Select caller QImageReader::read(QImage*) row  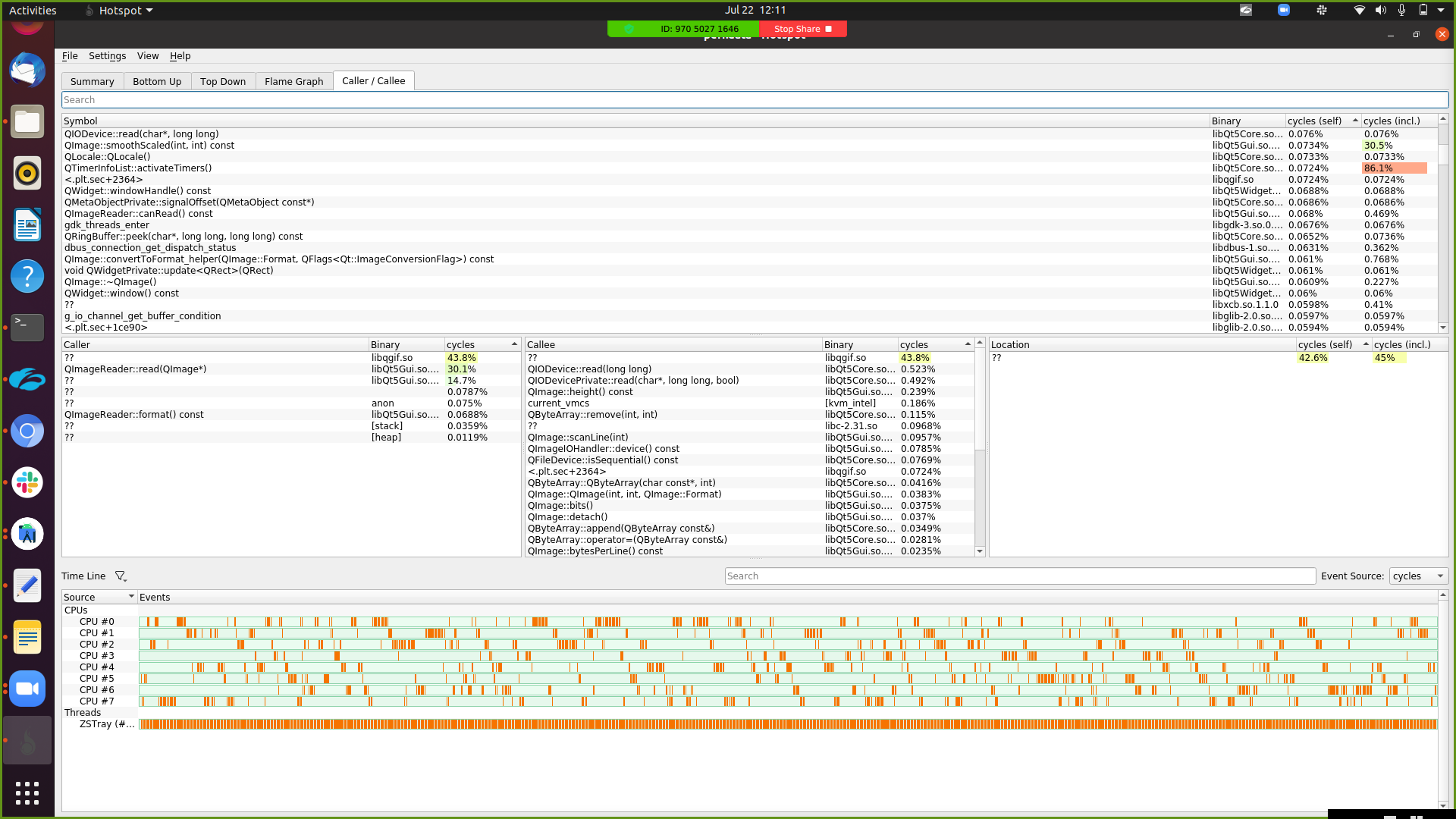tap(291, 369)
